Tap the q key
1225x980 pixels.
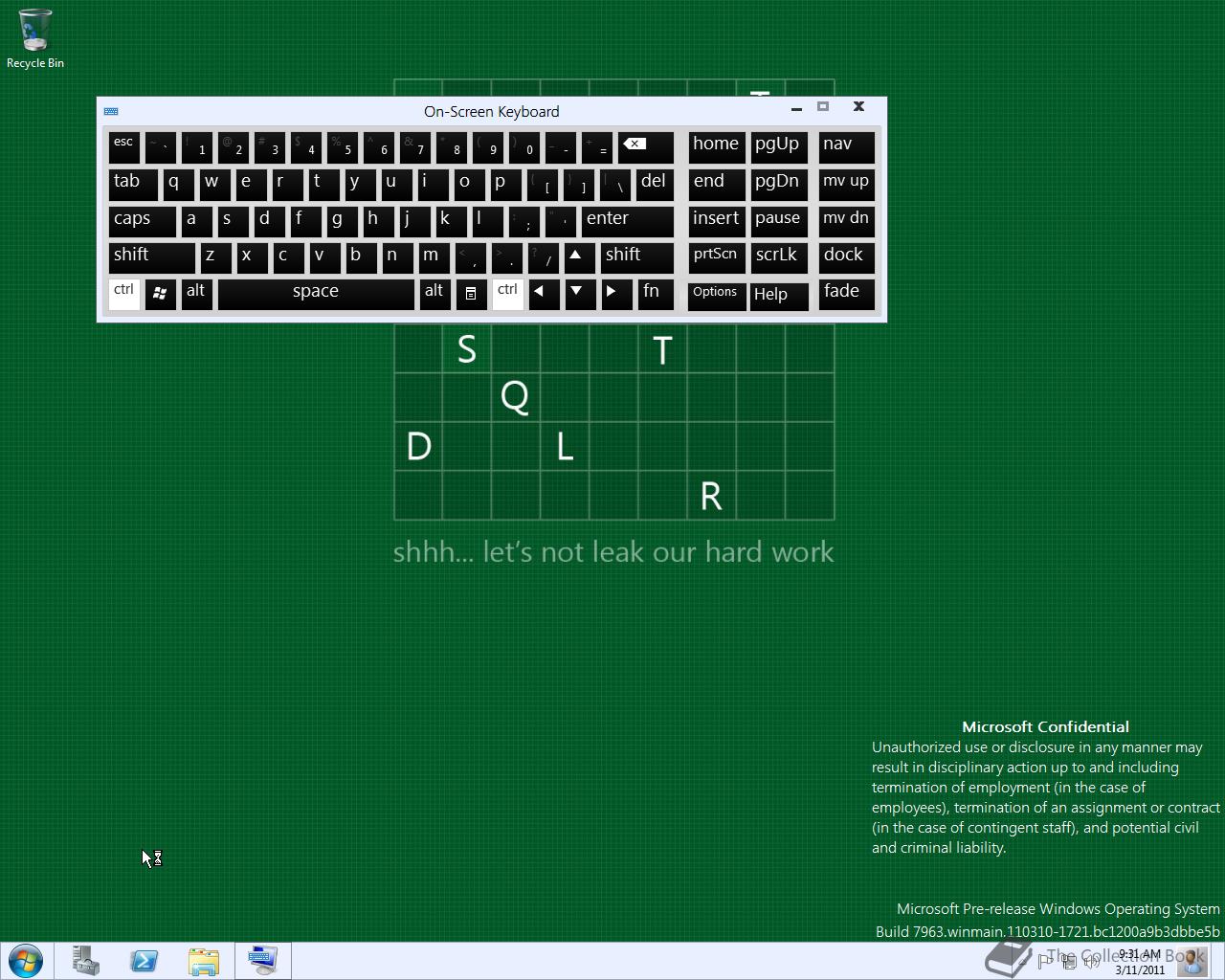(x=179, y=184)
